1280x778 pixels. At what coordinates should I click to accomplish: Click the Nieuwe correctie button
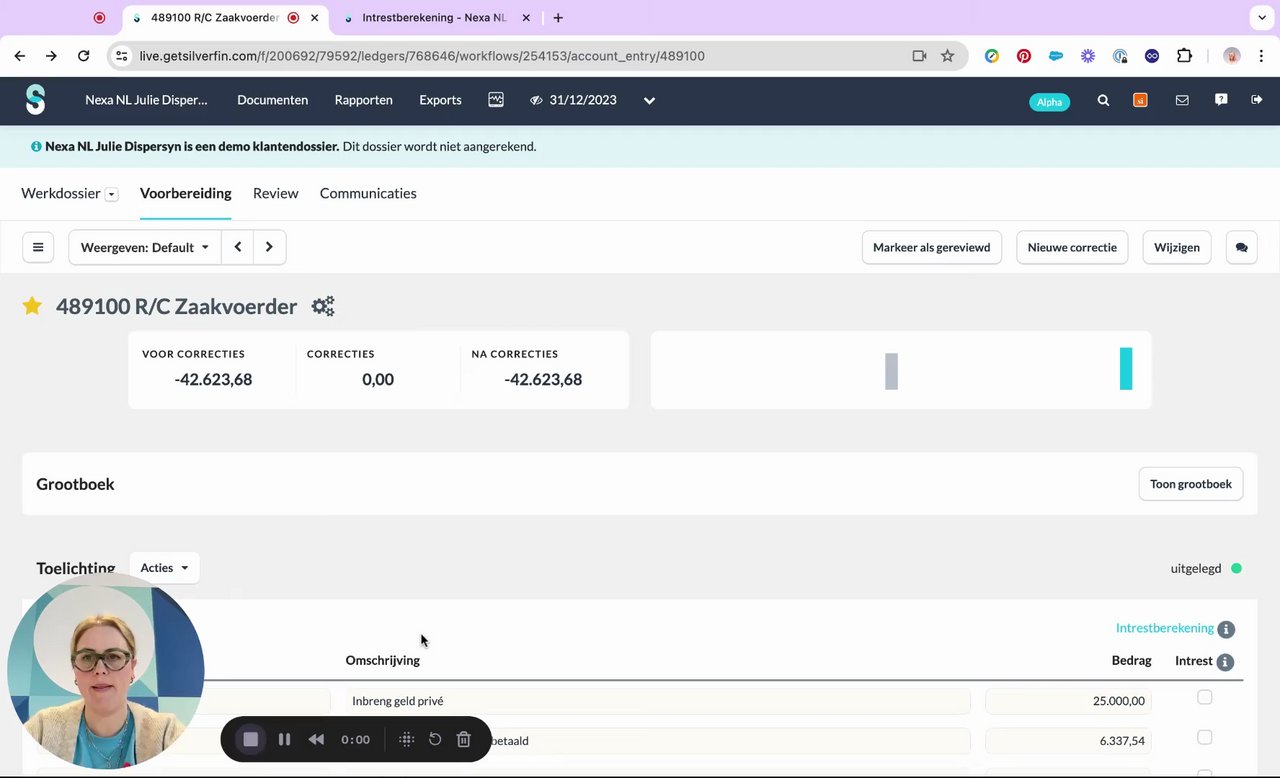[1072, 247]
